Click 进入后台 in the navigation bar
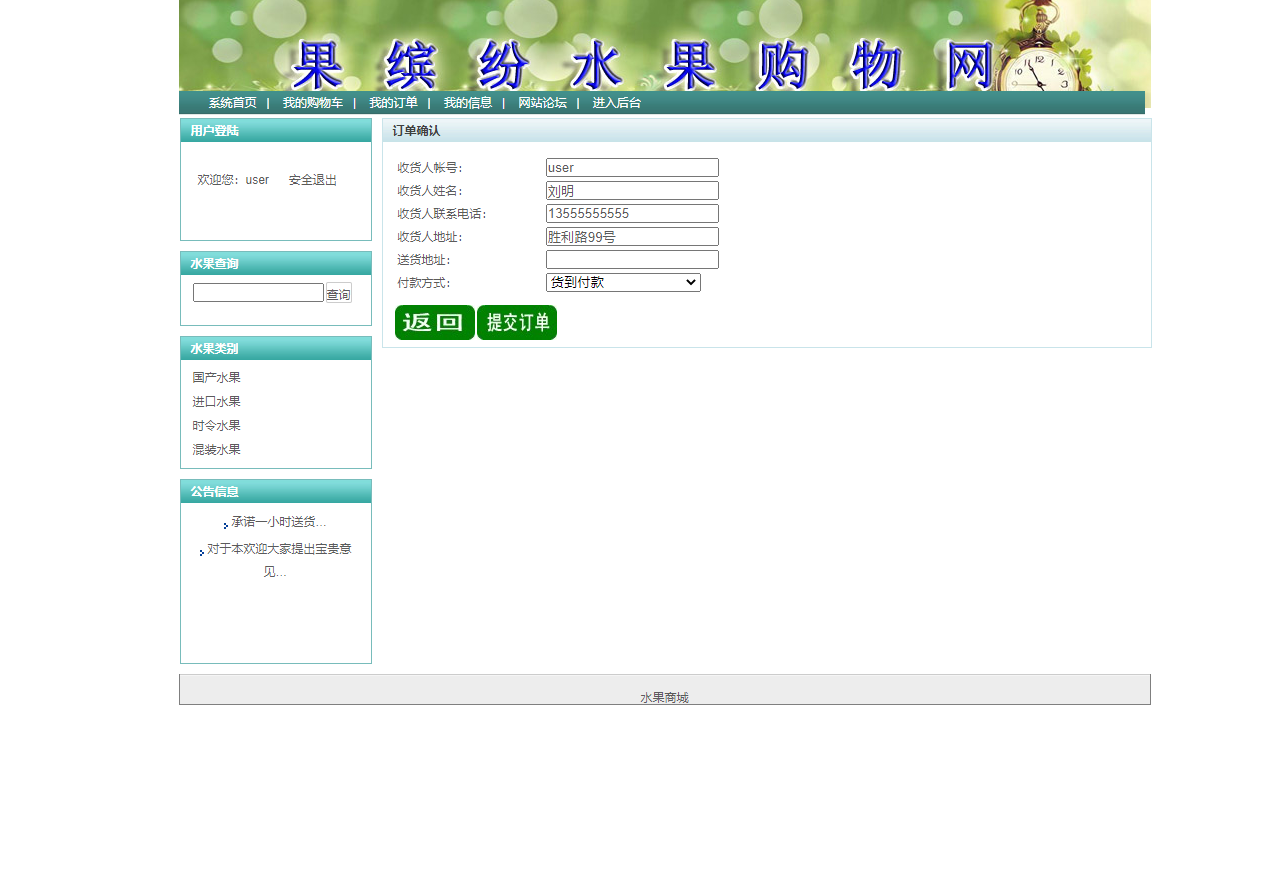 (x=616, y=103)
